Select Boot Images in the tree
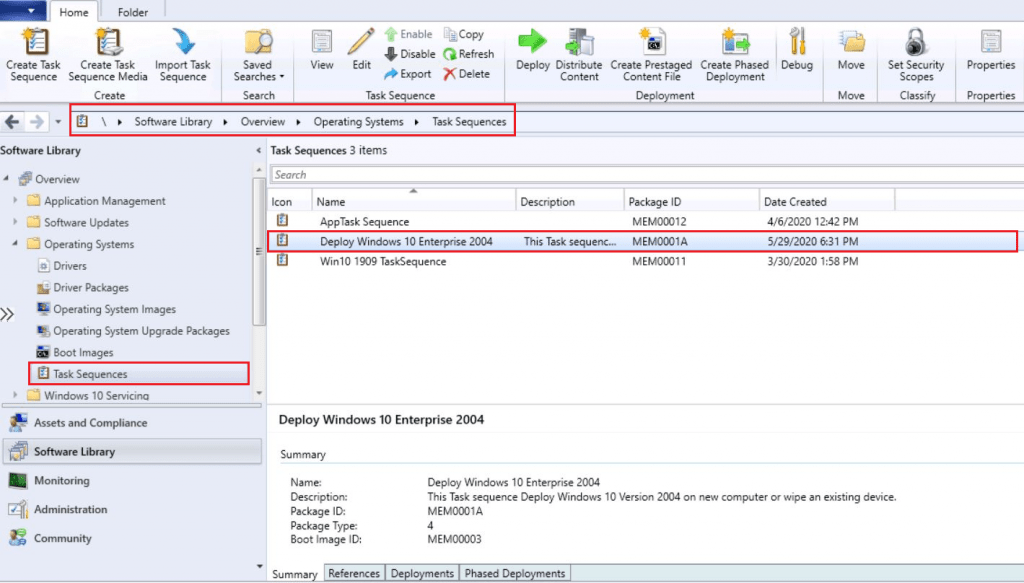 pyautogui.click(x=83, y=352)
